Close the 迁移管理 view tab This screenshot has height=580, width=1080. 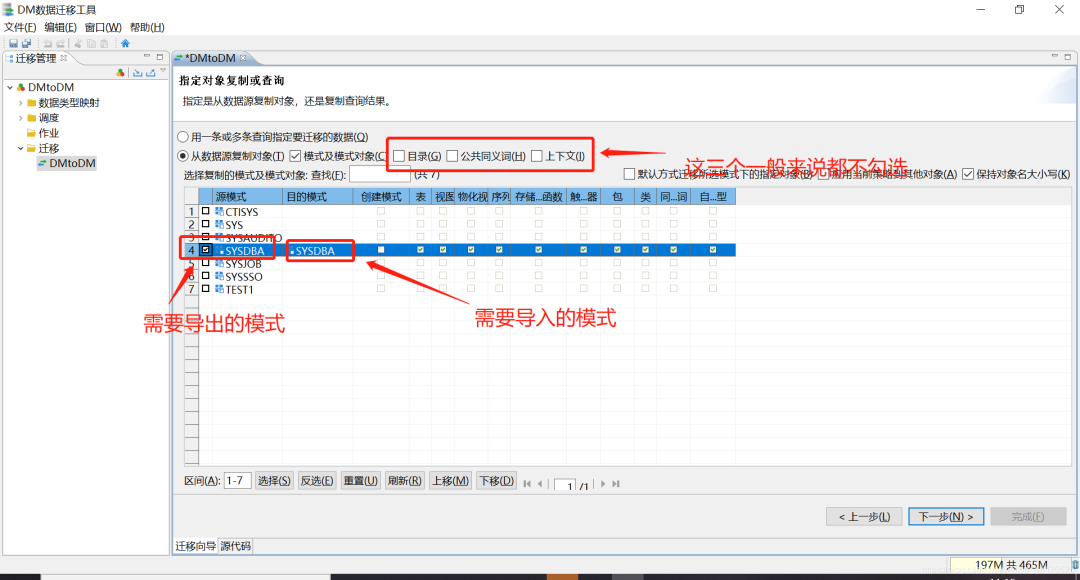(x=63, y=58)
